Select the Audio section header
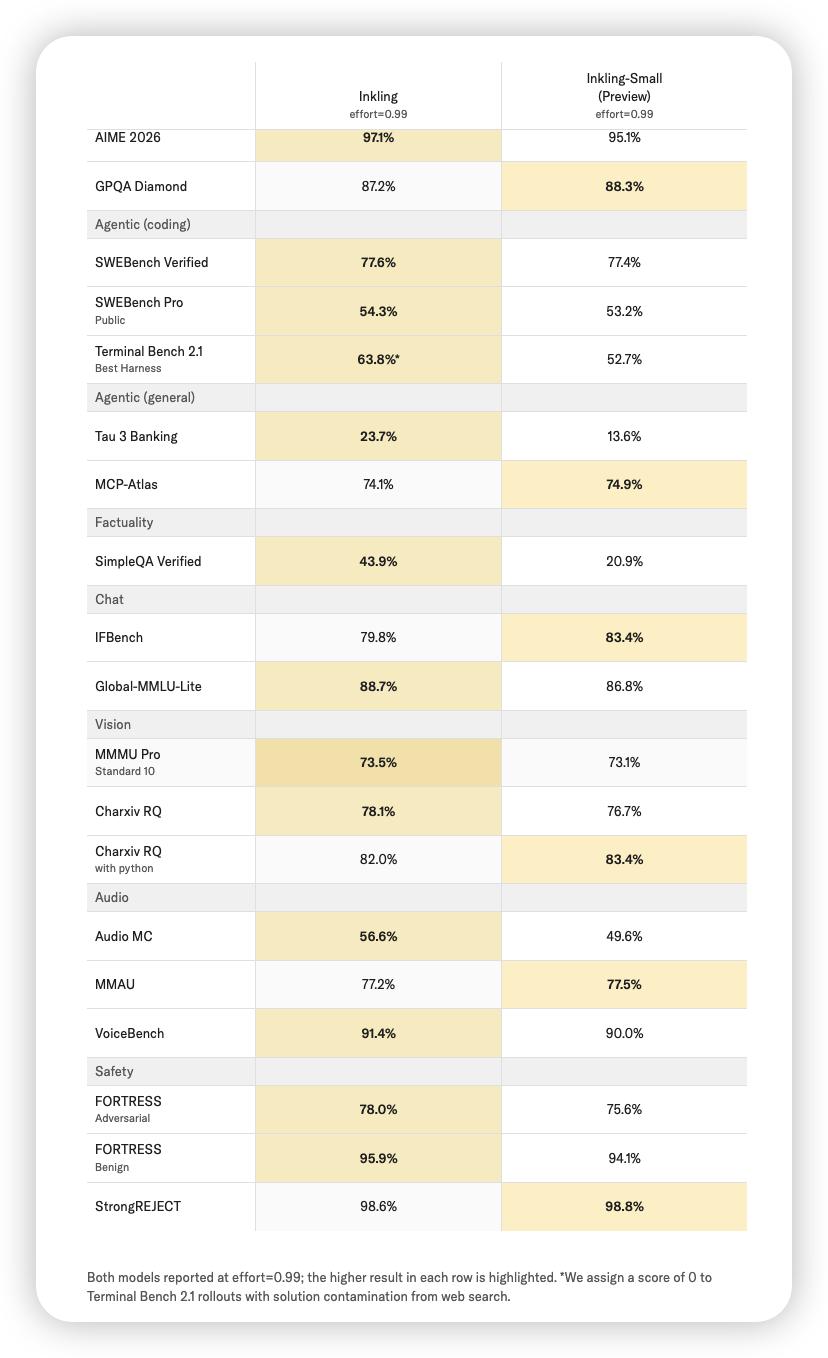 click(x=112, y=897)
